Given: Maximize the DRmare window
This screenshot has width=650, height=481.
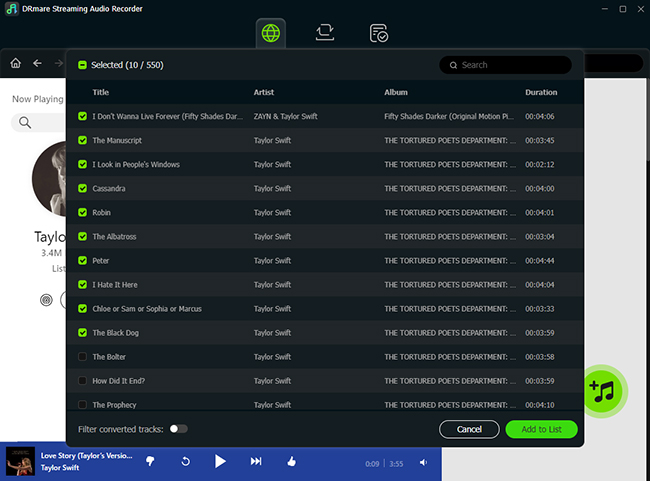Looking at the screenshot, I should pyautogui.click(x=623, y=9).
